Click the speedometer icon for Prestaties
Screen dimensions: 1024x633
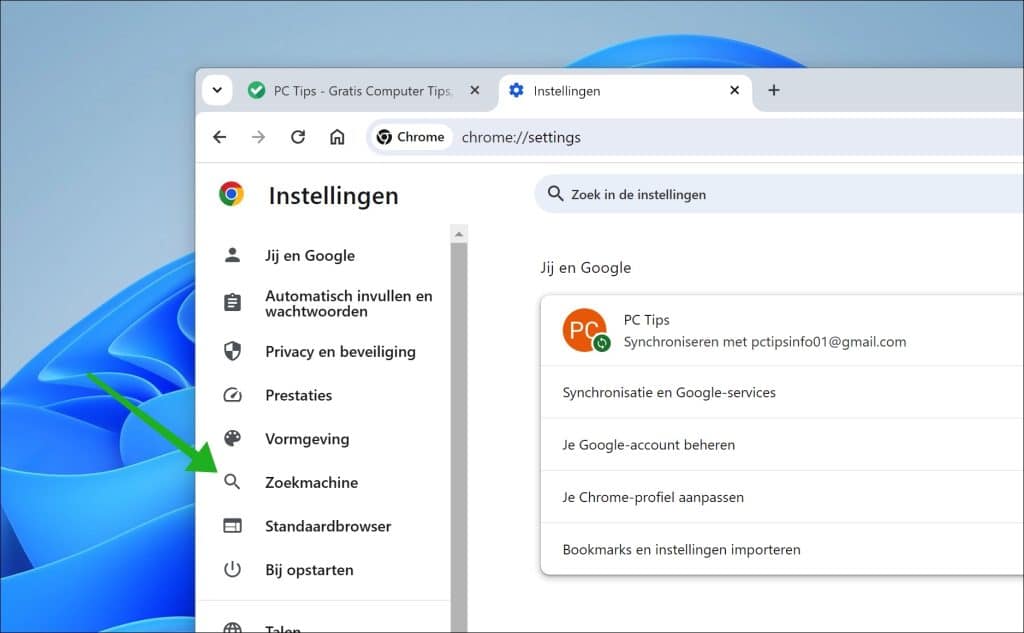click(232, 395)
